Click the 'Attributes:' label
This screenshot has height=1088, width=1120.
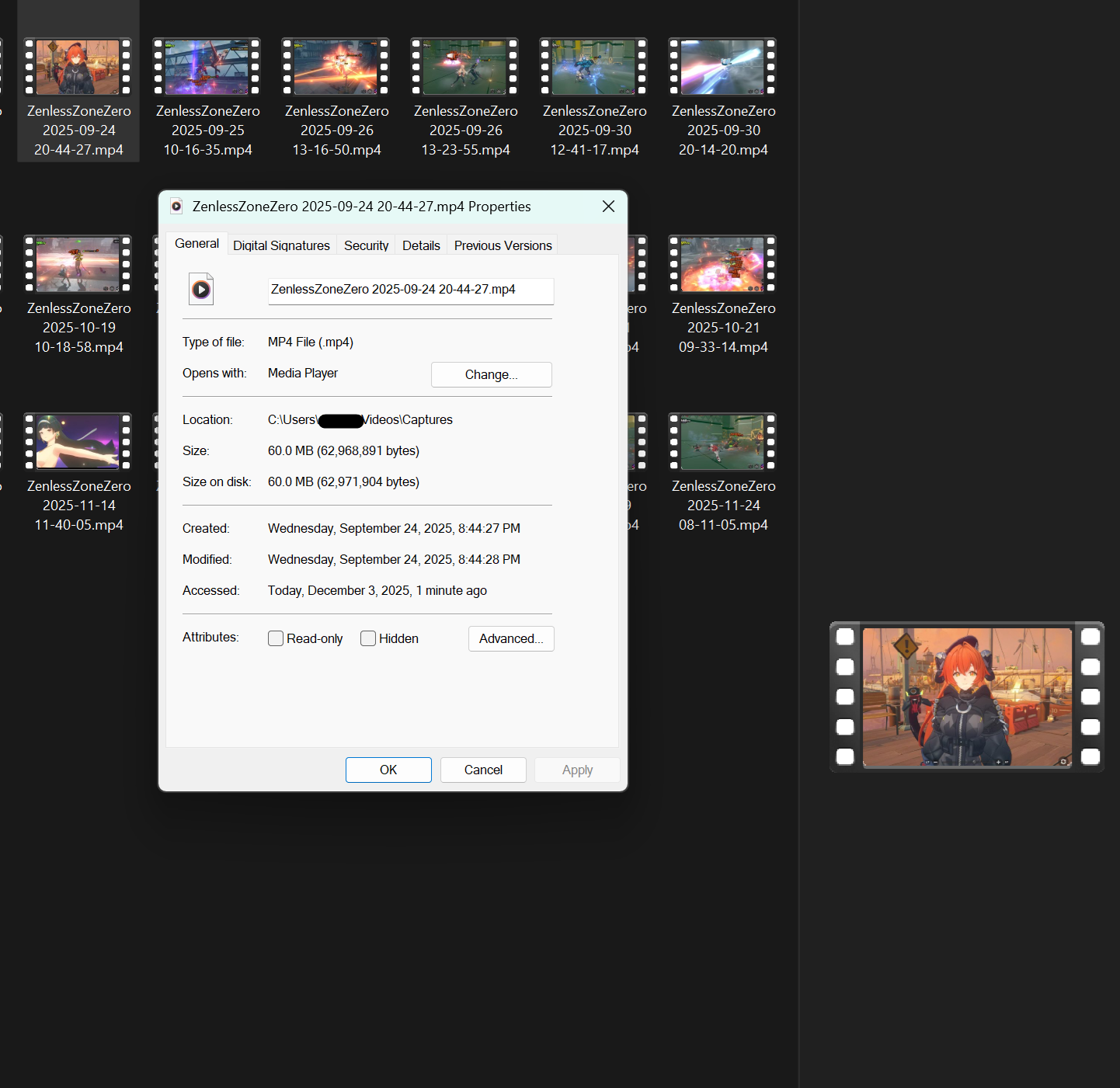click(x=210, y=638)
